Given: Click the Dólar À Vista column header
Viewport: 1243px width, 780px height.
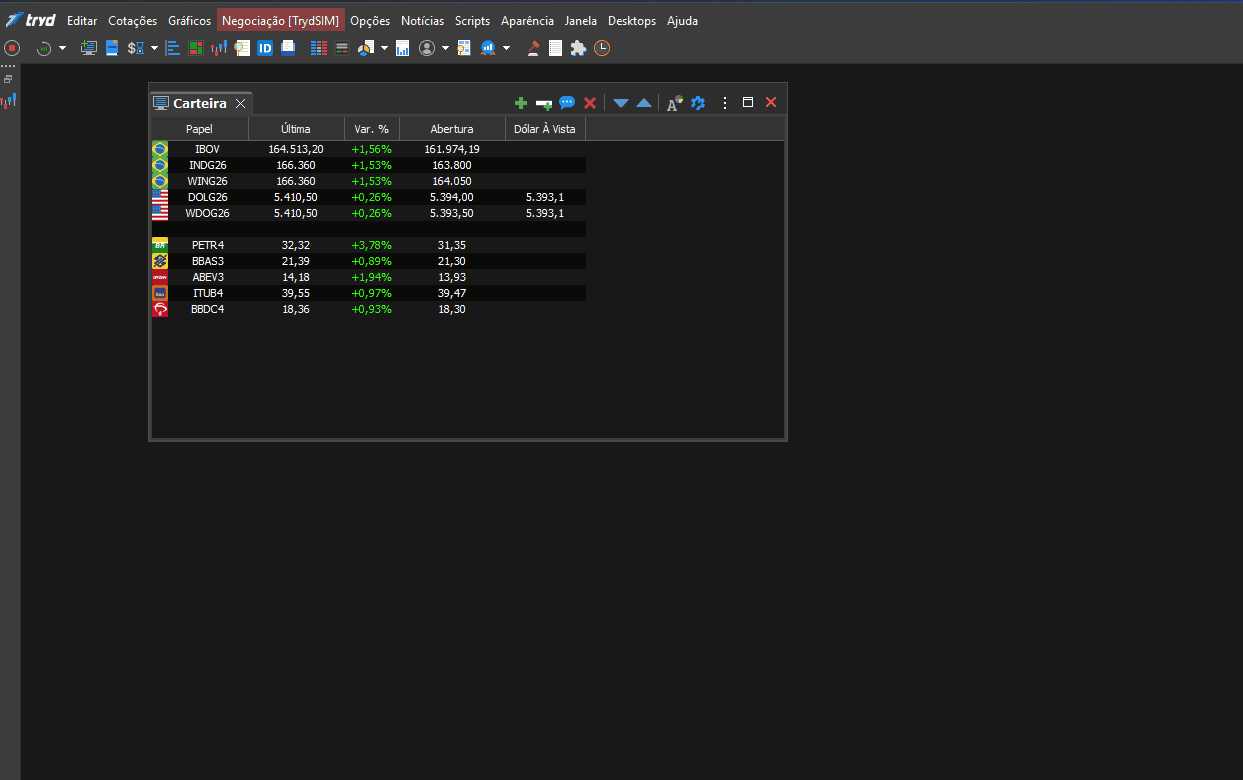Looking at the screenshot, I should pos(545,129).
